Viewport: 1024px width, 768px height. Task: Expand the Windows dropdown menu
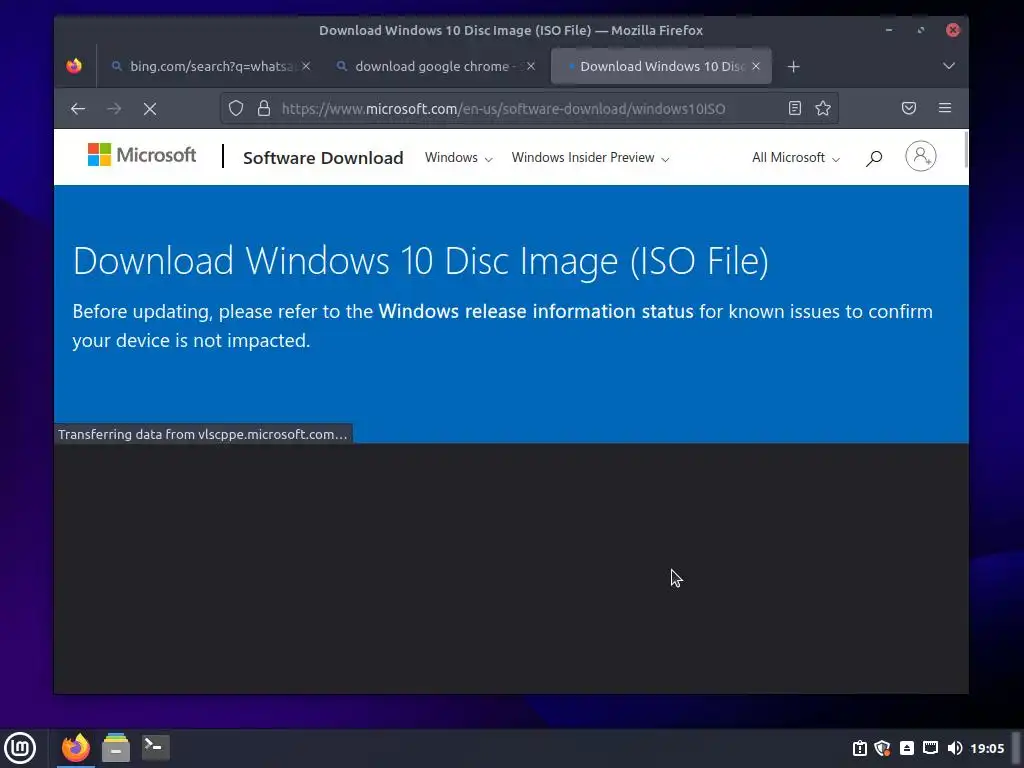tap(458, 157)
